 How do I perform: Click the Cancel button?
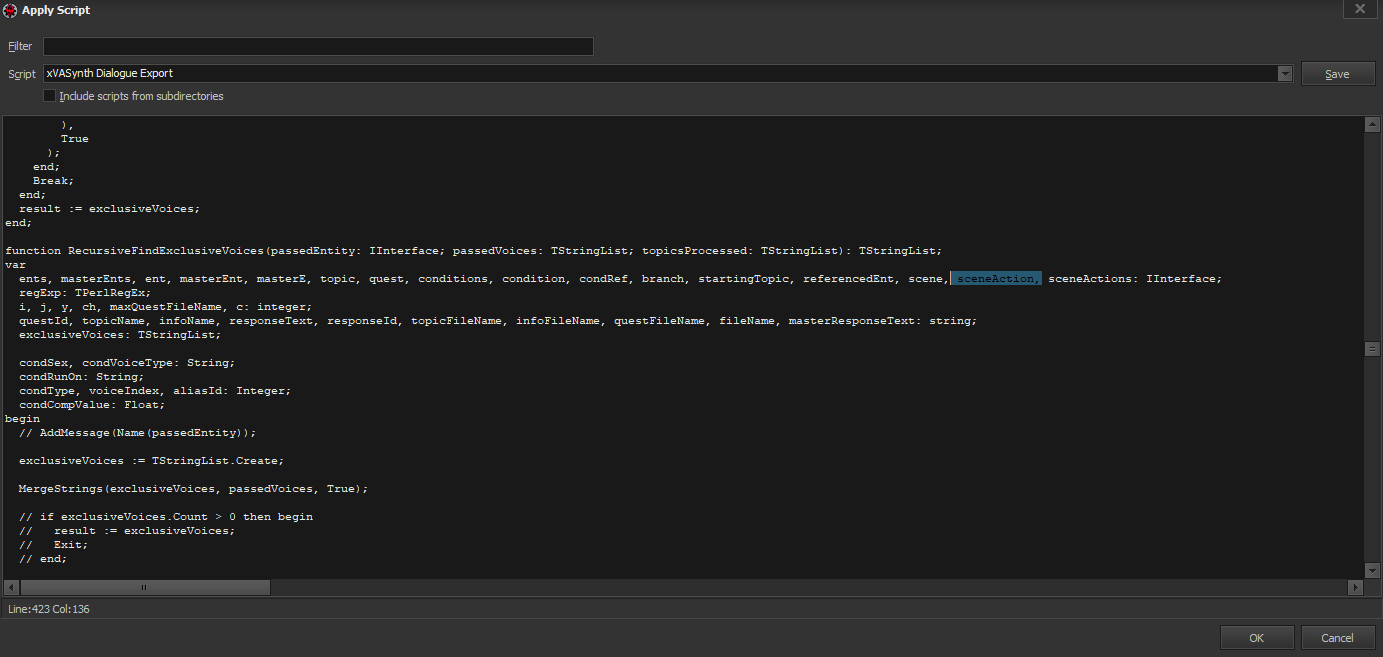[1337, 638]
